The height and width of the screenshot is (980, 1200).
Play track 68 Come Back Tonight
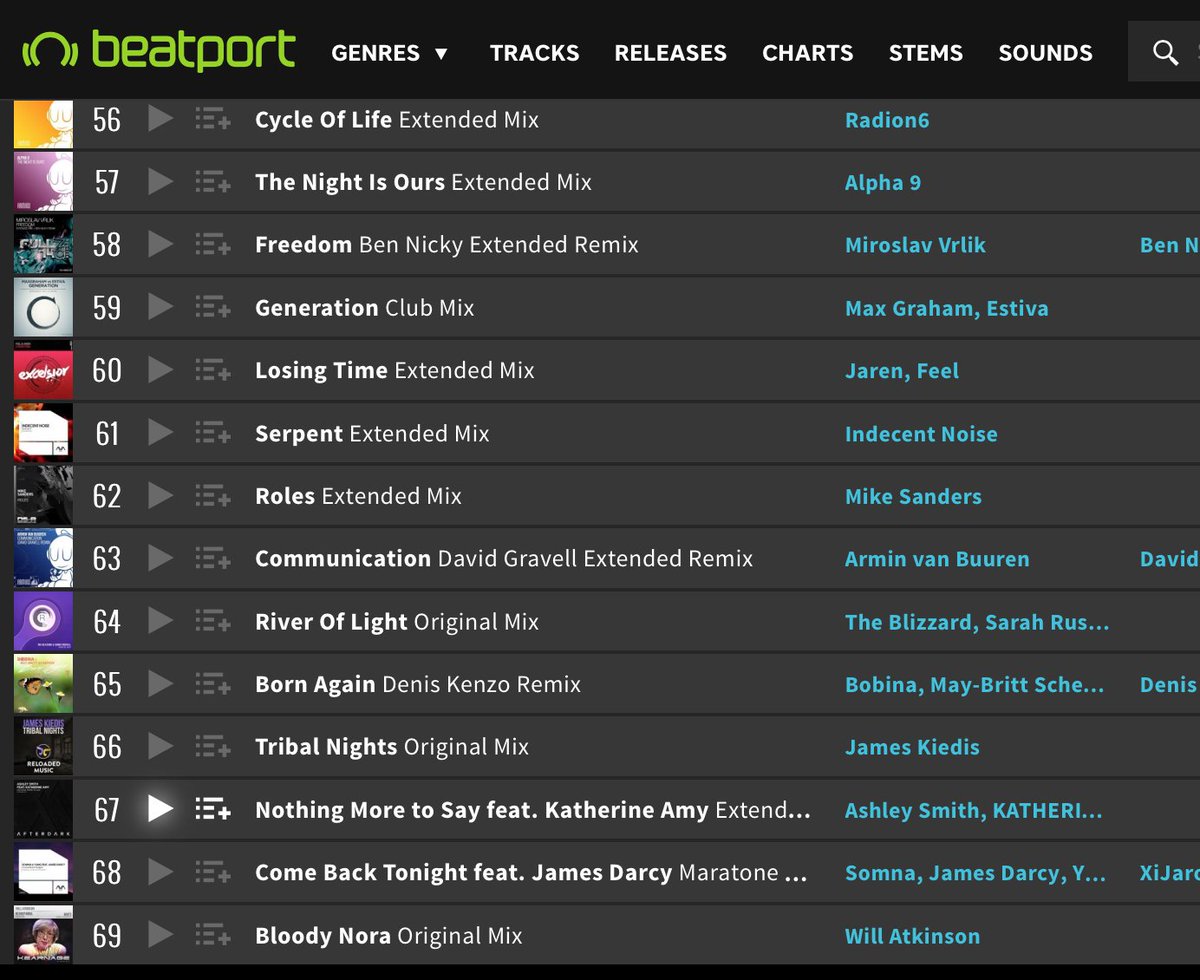tap(160, 872)
